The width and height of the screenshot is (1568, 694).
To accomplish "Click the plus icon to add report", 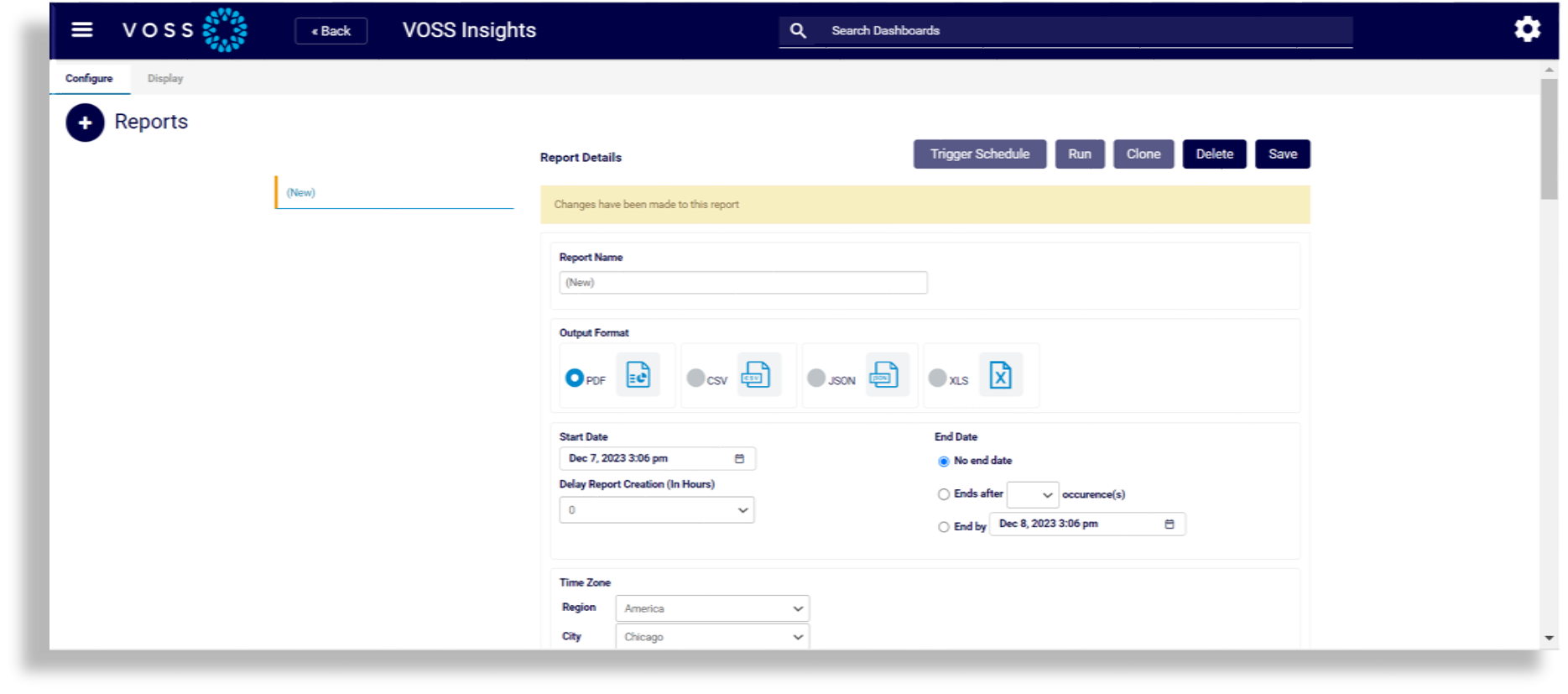I will [85, 123].
